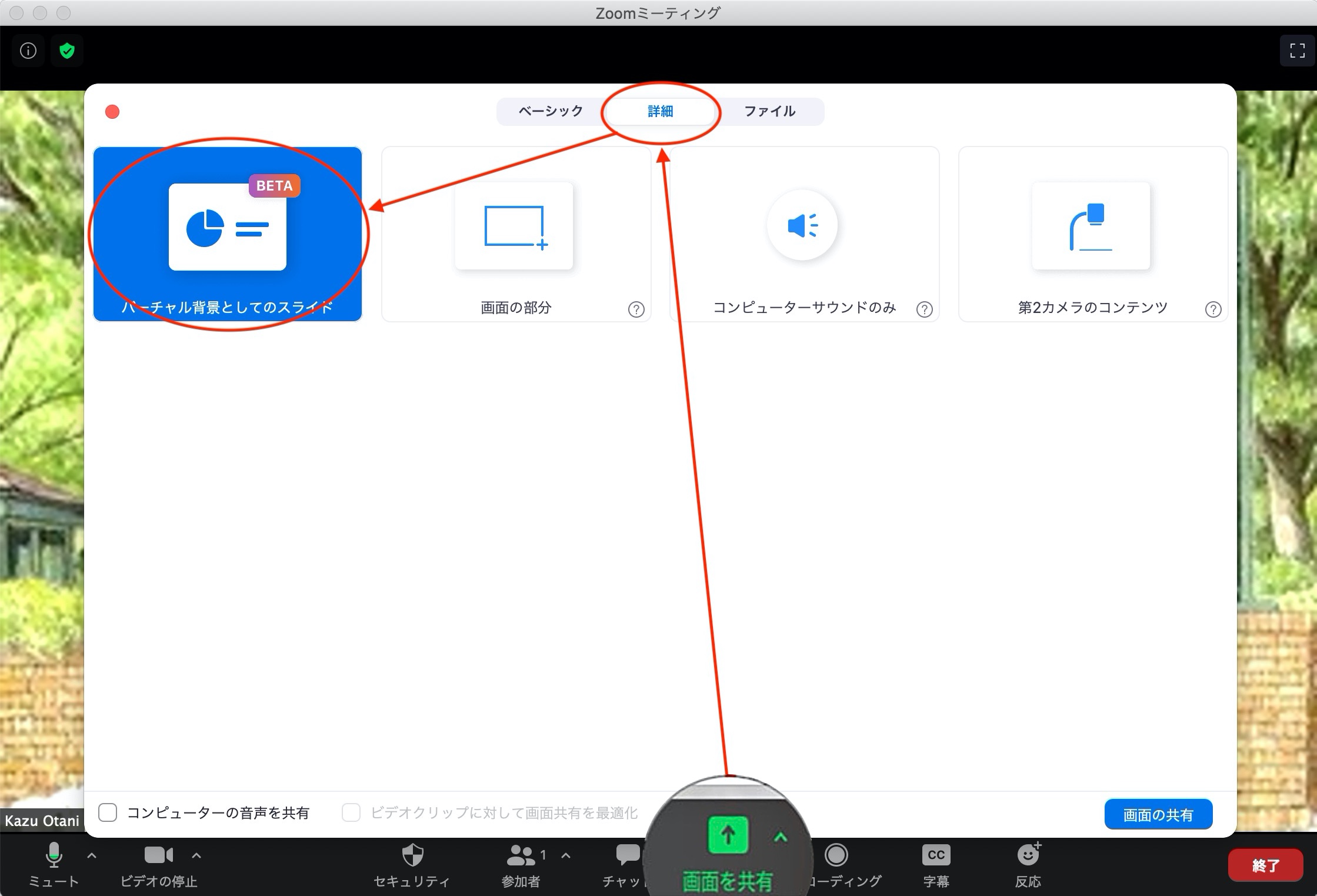Expand video options next to ビデオの停止

tap(196, 855)
